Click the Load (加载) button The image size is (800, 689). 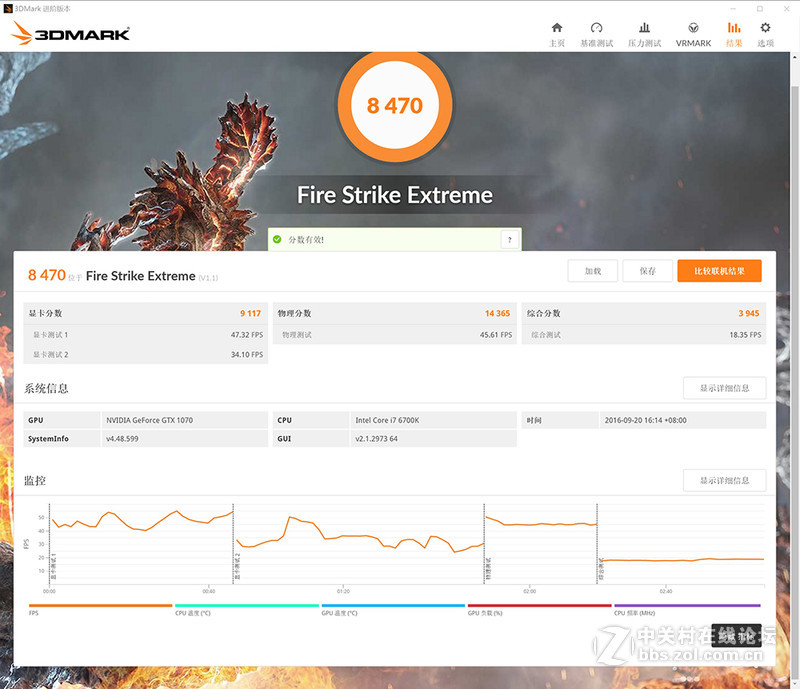(x=592, y=271)
